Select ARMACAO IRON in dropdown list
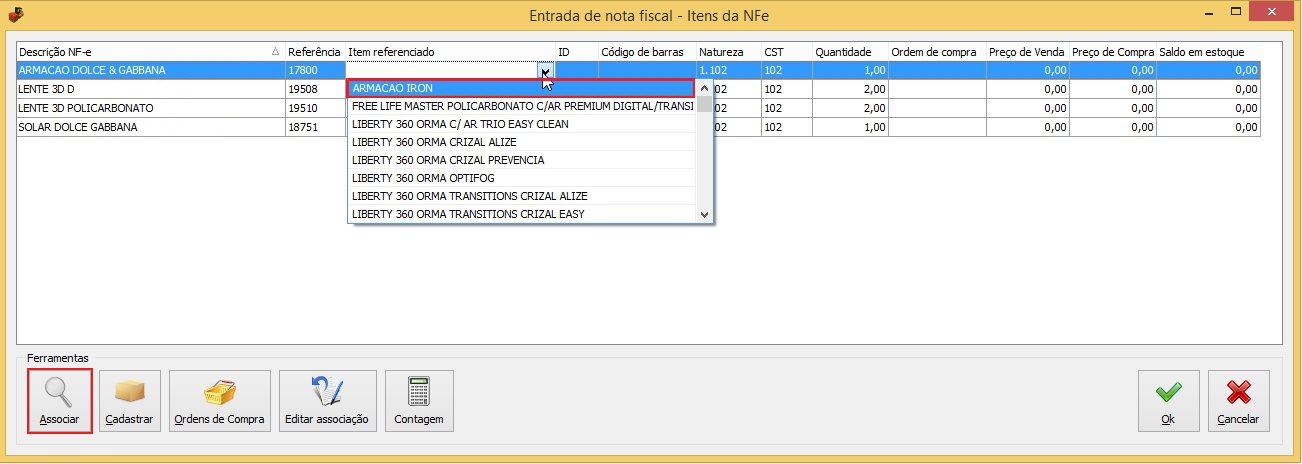 (521, 88)
